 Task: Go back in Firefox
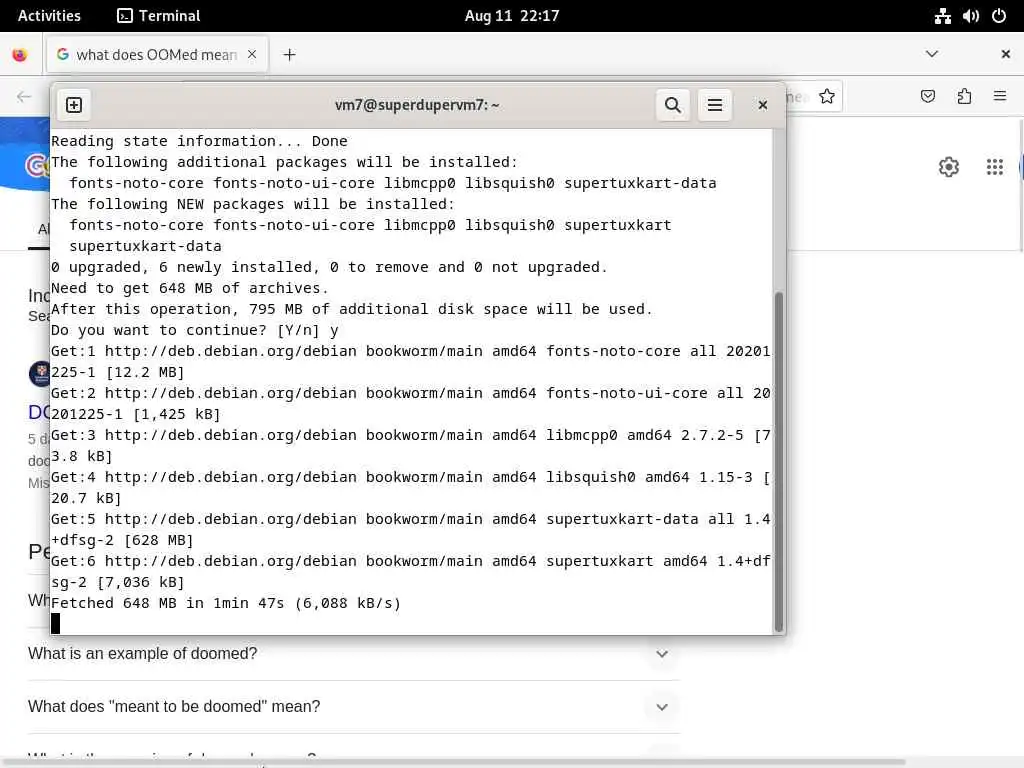tap(24, 97)
